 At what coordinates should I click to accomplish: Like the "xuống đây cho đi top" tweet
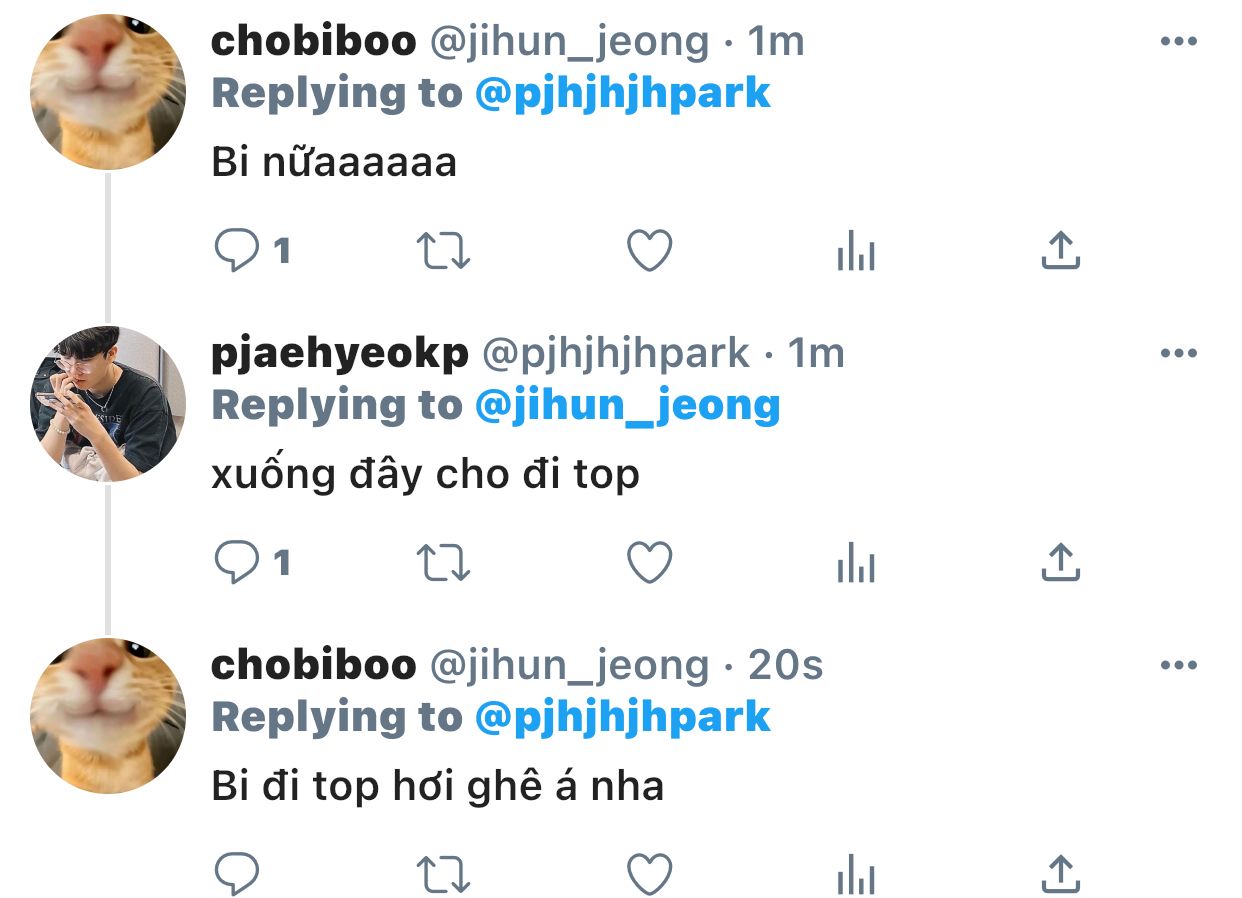tap(649, 563)
